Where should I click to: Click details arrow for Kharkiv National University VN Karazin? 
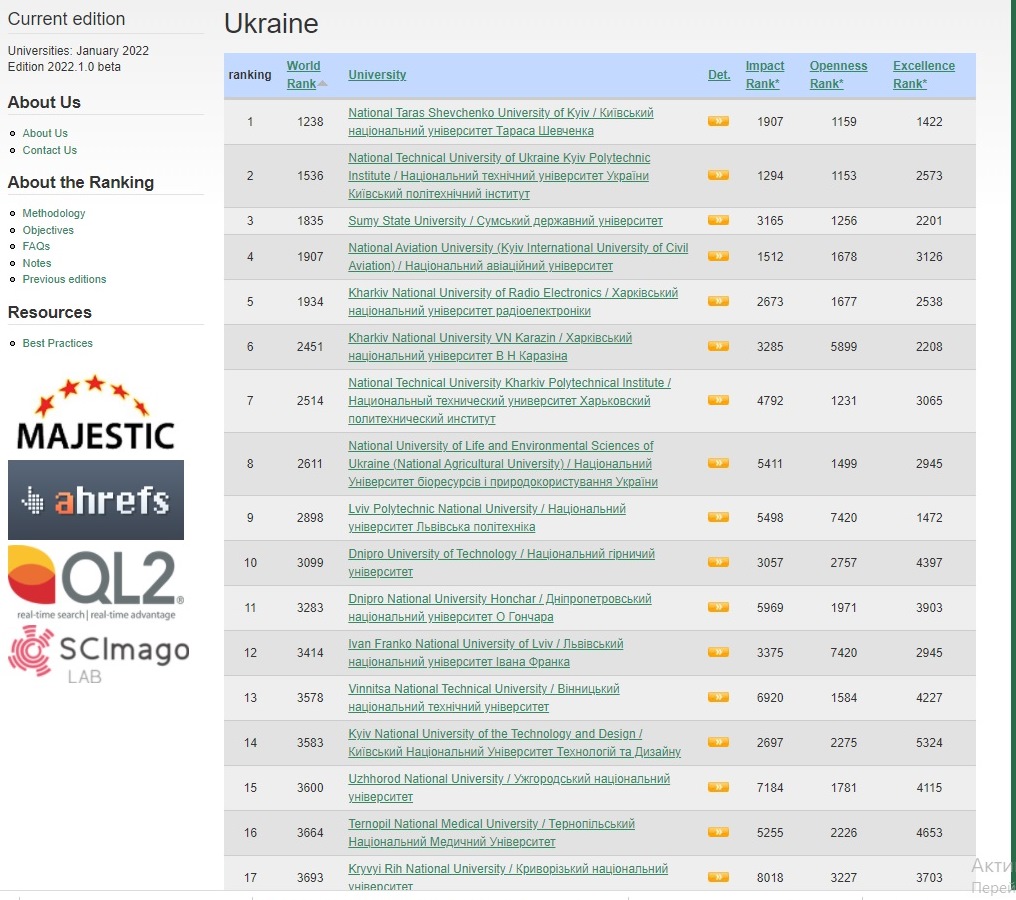point(718,346)
